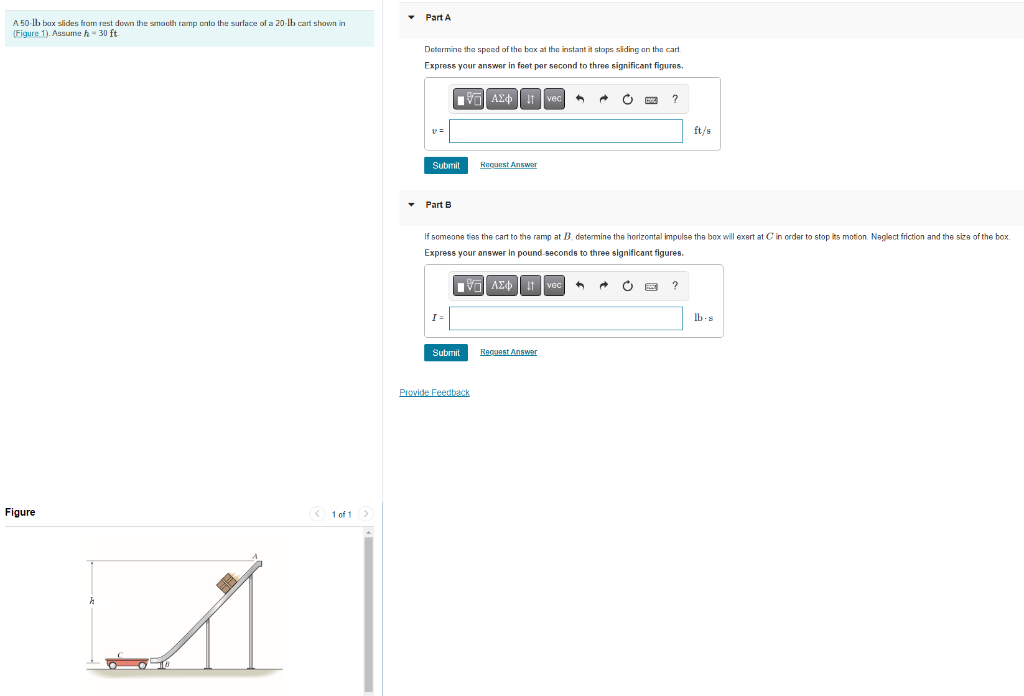Screen dimensions: 1024x696
Task: Redo an entry using Part B's redo arrow
Action: click(603, 286)
